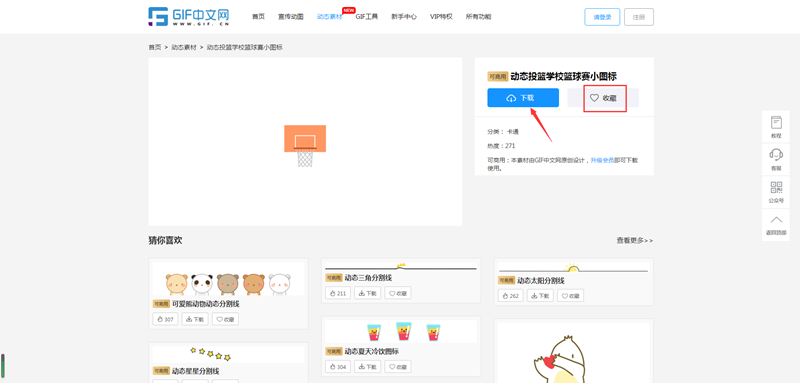
Task: Open the 动态夏天冷饮图标 title
Action: point(371,351)
